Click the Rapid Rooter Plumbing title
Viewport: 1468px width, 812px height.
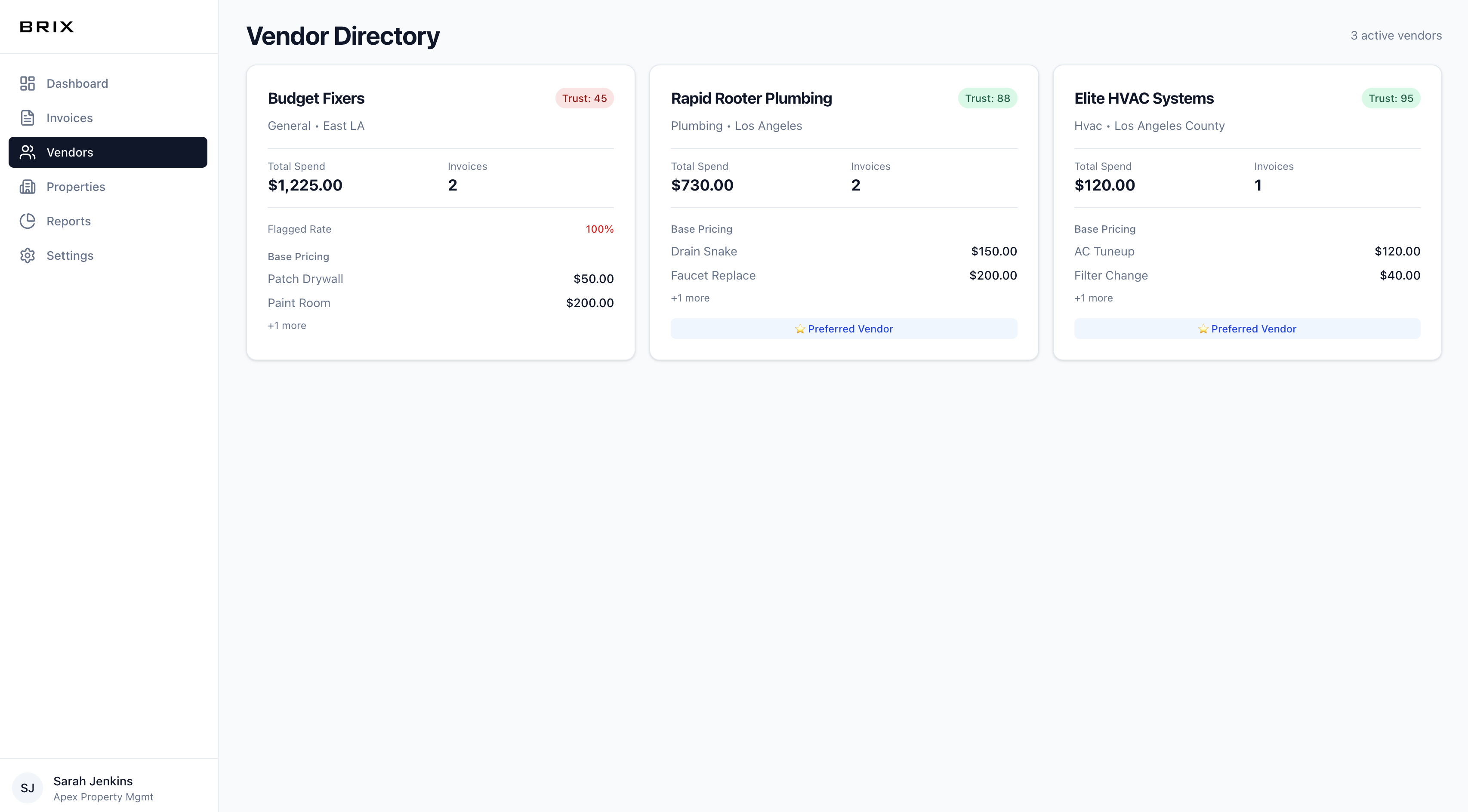pos(751,98)
